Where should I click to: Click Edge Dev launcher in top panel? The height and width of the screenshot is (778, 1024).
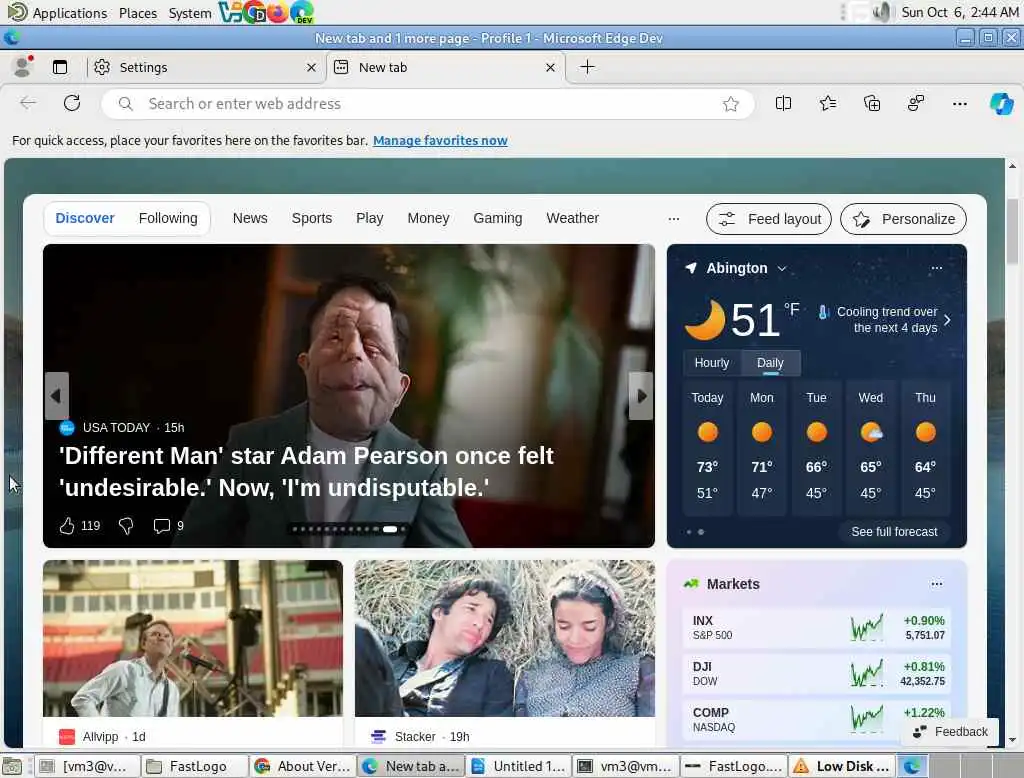tap(302, 12)
